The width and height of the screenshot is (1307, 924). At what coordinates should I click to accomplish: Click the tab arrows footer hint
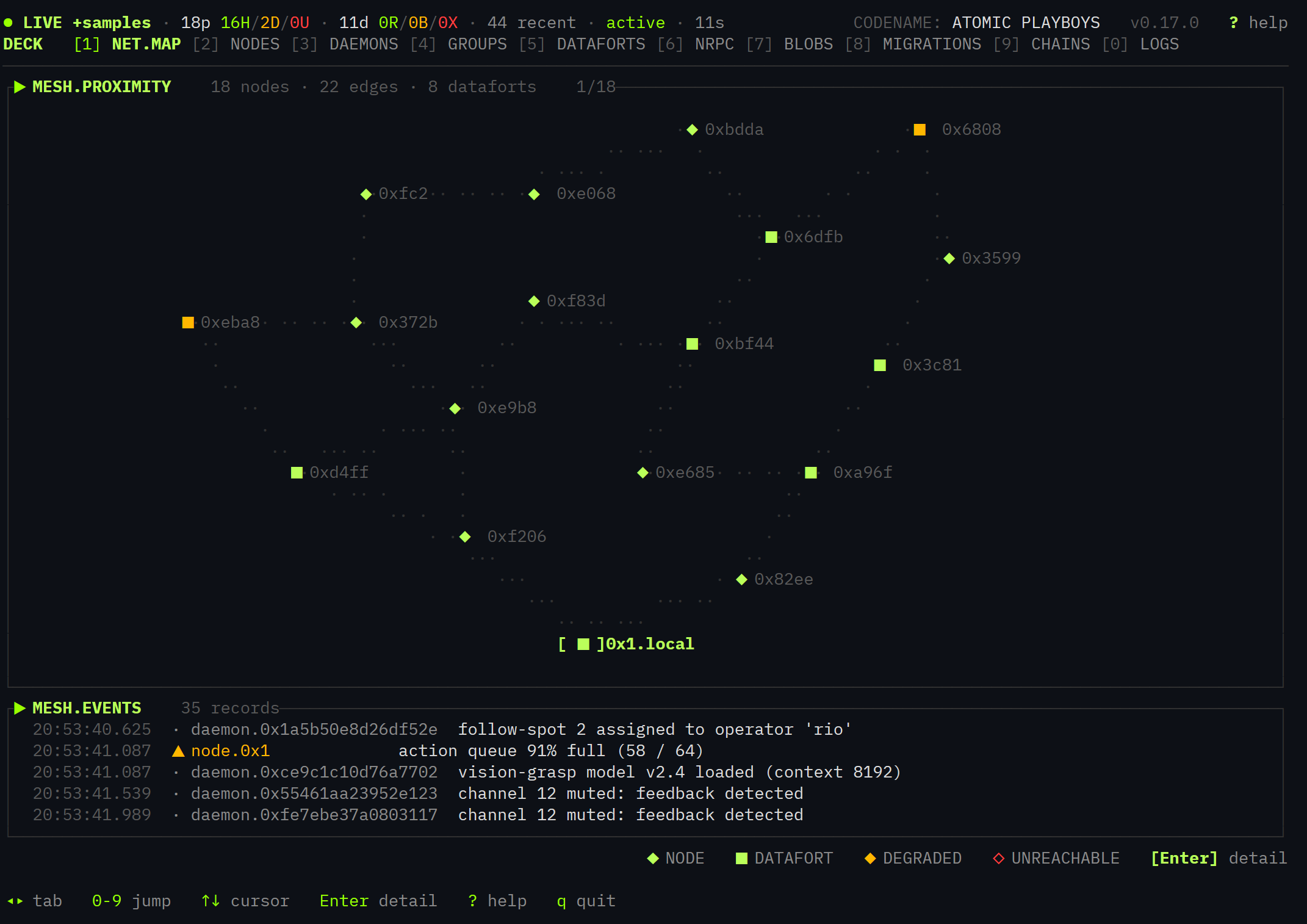tap(34, 901)
